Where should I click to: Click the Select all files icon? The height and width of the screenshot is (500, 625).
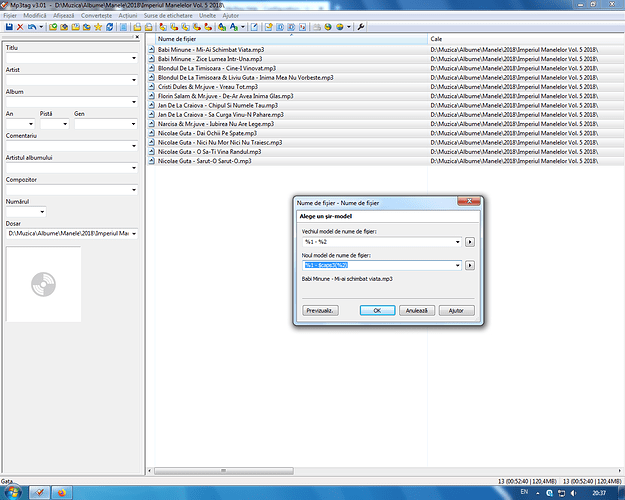(123, 27)
